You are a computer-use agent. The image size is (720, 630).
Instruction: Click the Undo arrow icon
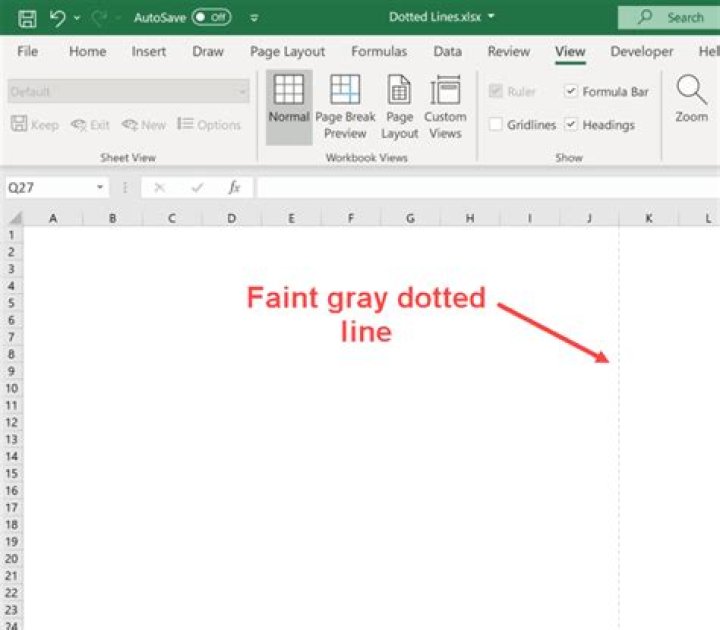[x=57, y=18]
